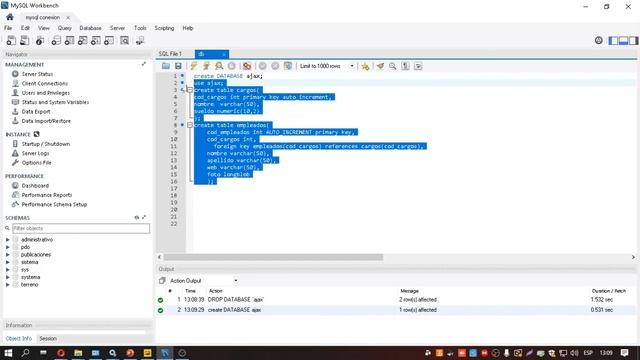Viewport: 640px width, 360px height.
Task: Stop query execution icon
Action: [x=232, y=66]
